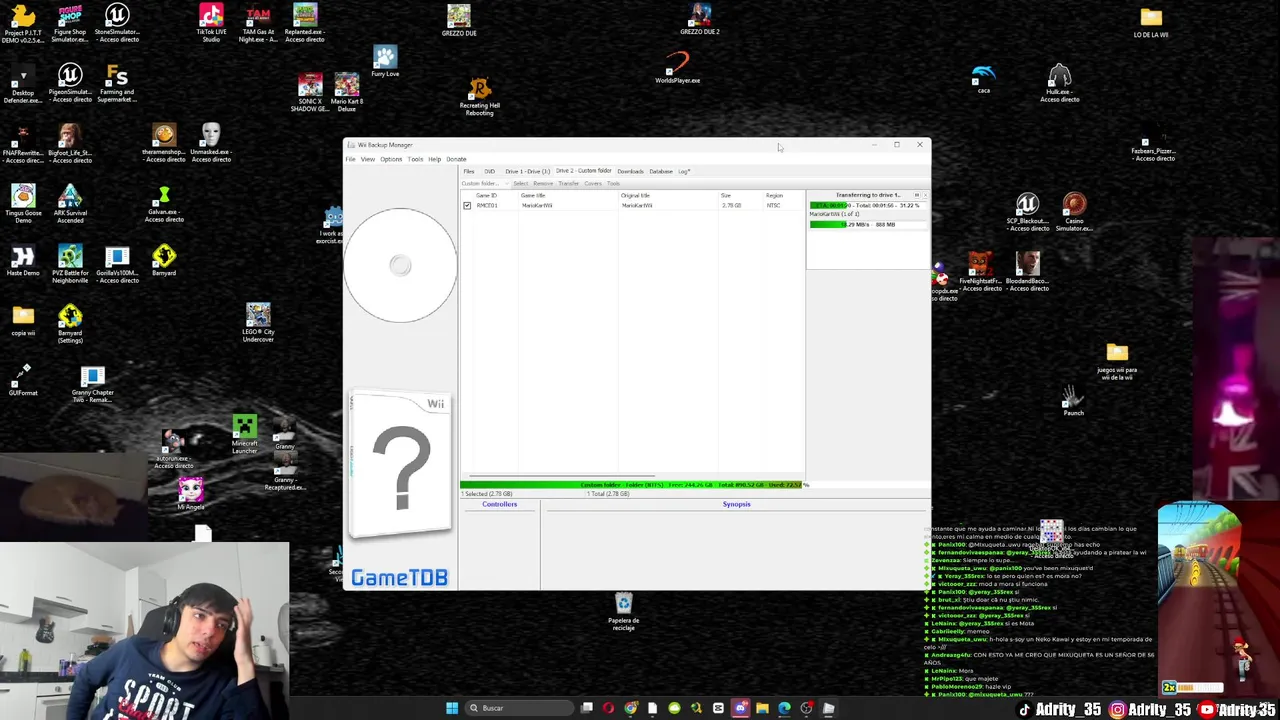Select the GUIFormat desktop icon
1280x720 pixels.
[22, 380]
